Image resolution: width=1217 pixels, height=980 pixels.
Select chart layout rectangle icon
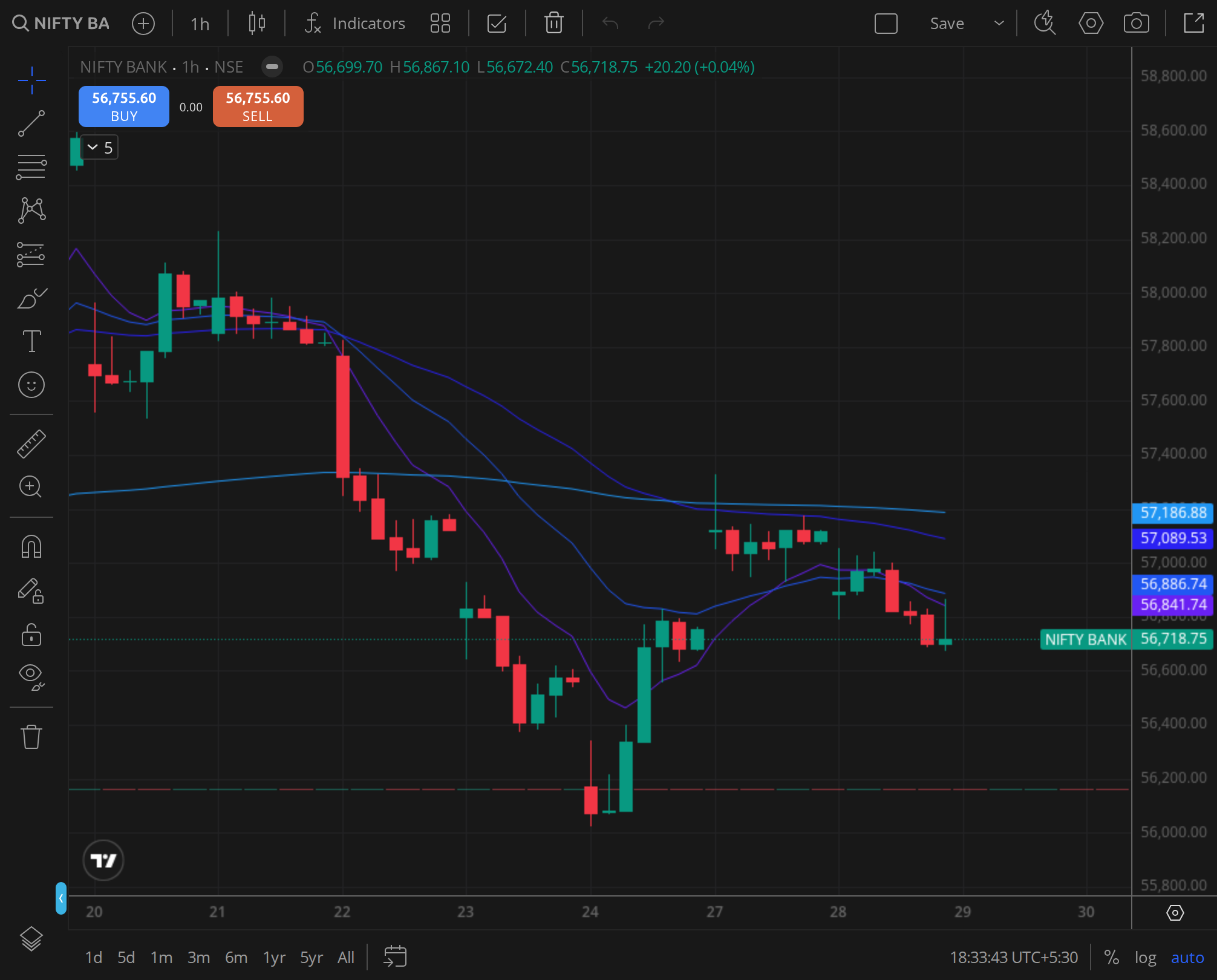tap(886, 24)
